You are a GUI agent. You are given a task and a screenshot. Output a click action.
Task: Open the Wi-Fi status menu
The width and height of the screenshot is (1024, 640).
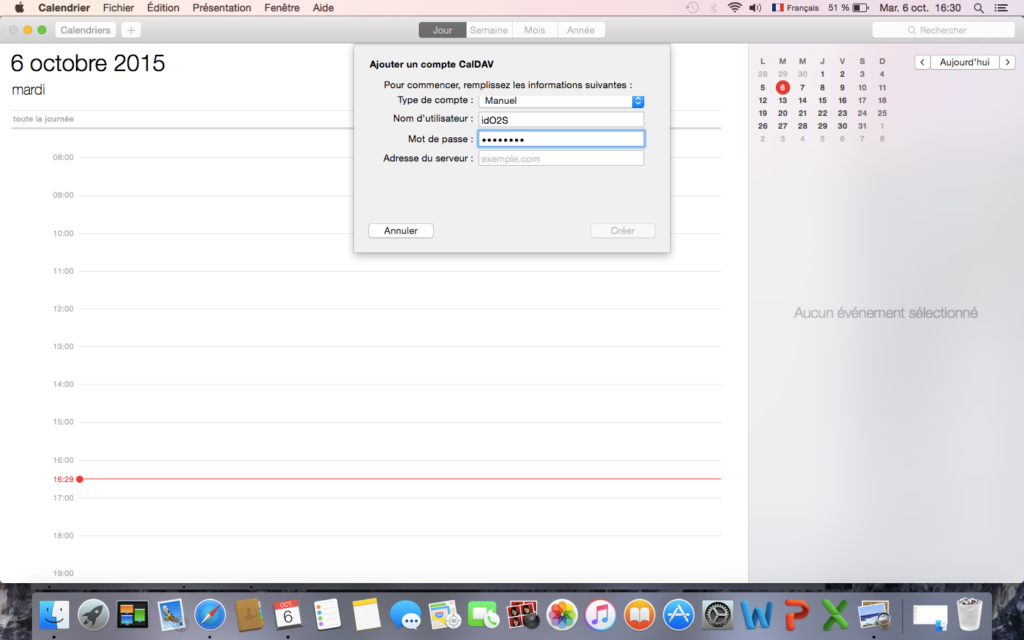(x=735, y=8)
